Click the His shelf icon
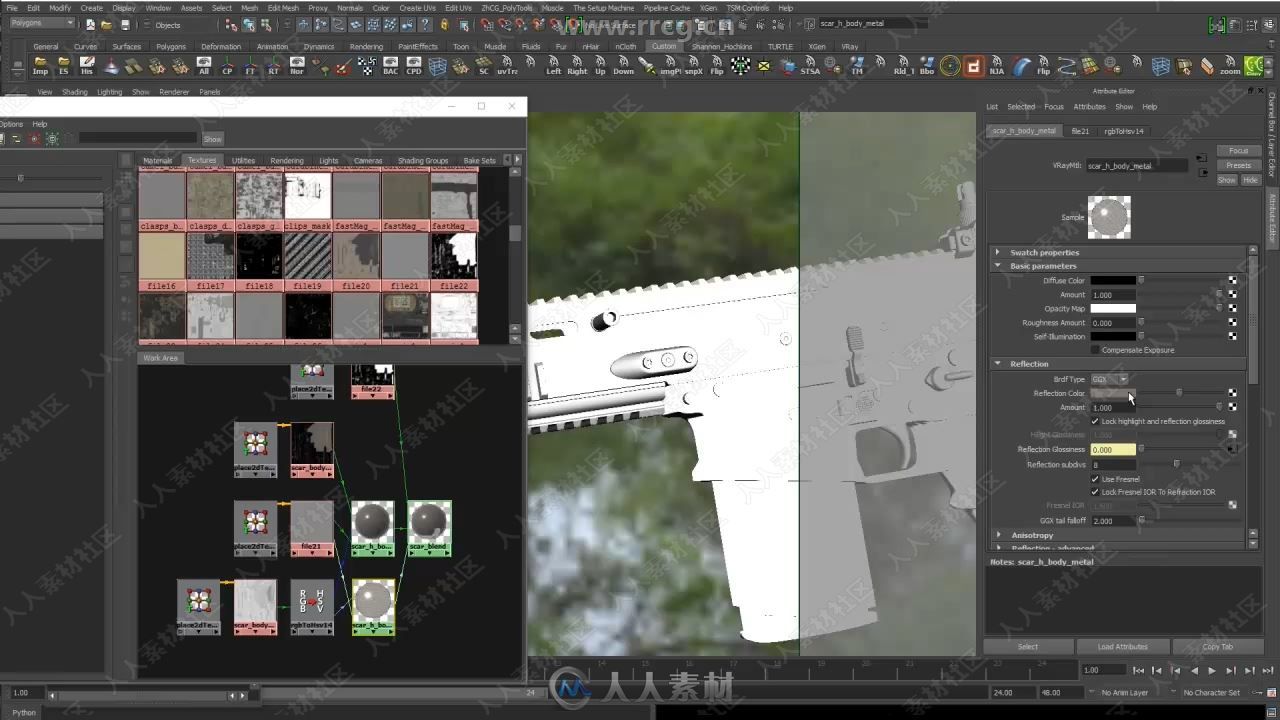The image size is (1280, 720). tap(87, 66)
